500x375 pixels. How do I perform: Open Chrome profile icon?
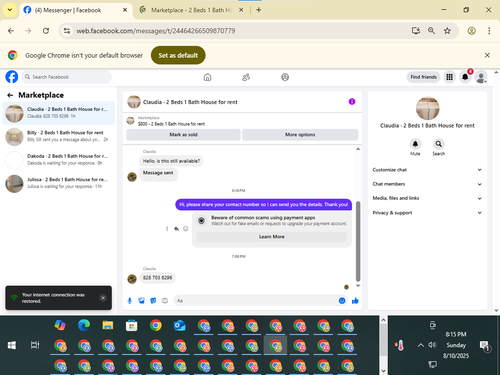471,31
